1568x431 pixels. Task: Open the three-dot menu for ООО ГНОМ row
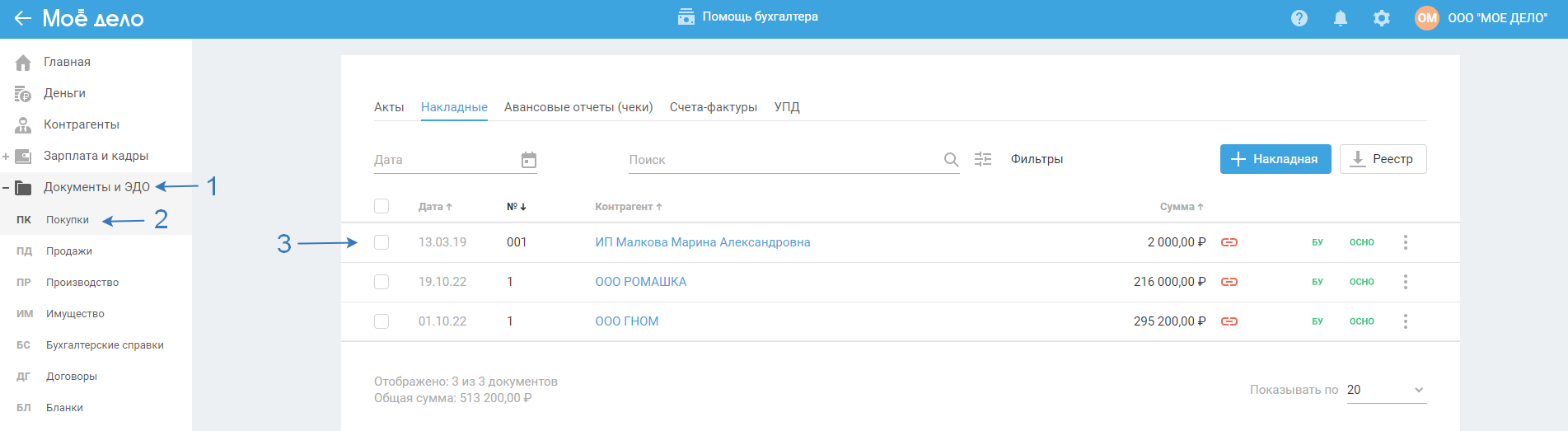pos(1406,321)
